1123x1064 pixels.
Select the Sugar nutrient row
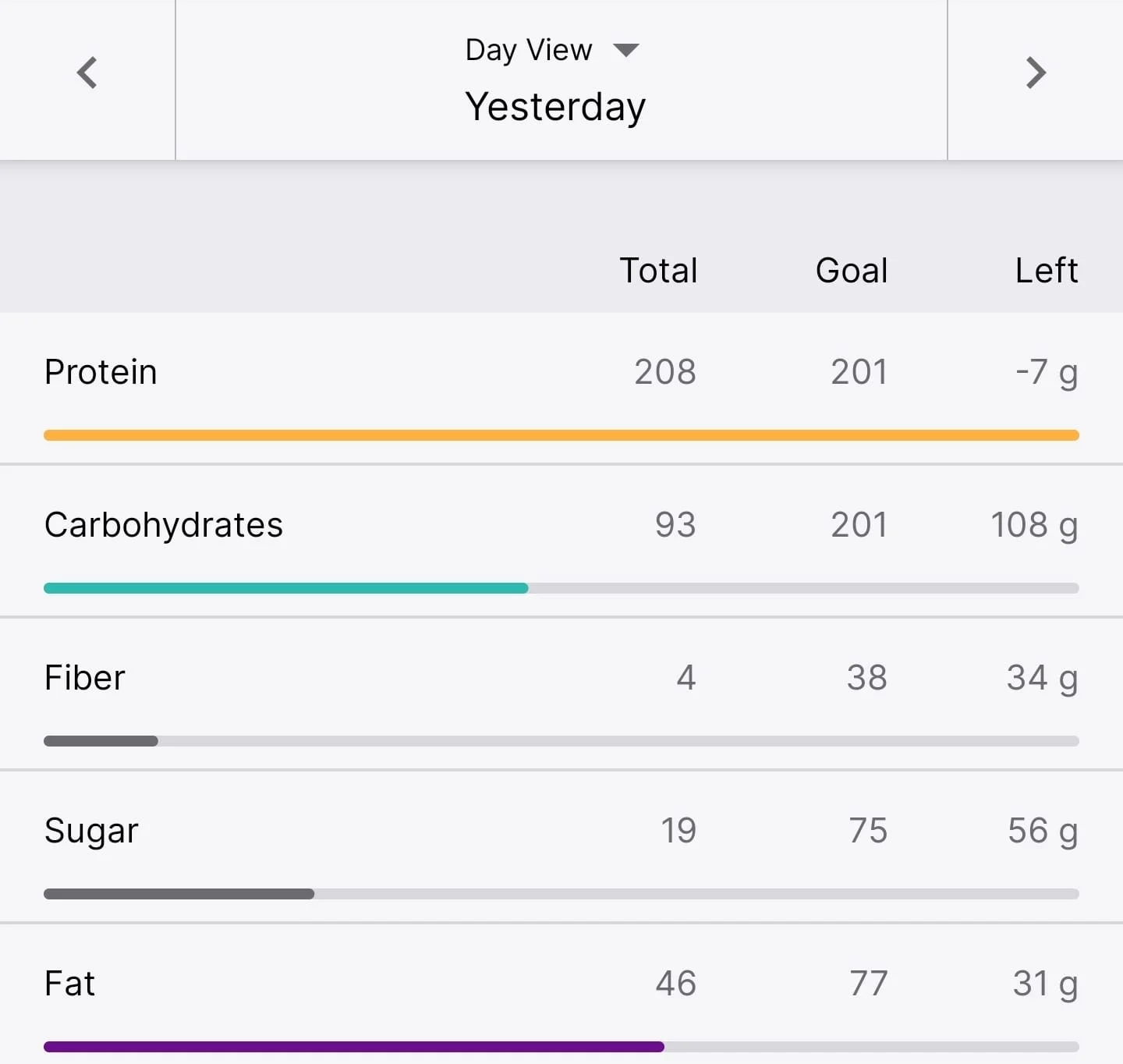click(561, 846)
